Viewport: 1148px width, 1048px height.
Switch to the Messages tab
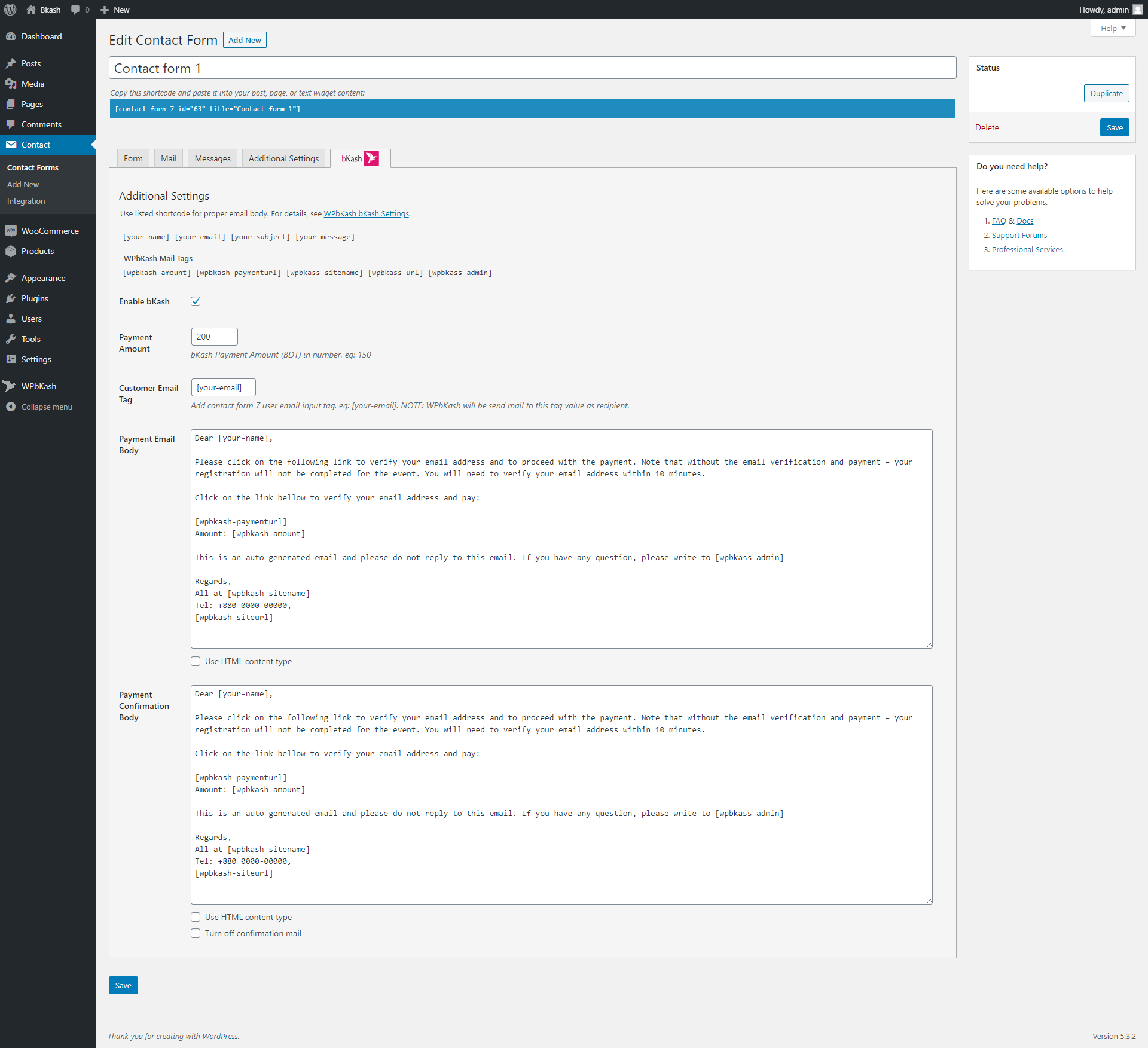(212, 158)
